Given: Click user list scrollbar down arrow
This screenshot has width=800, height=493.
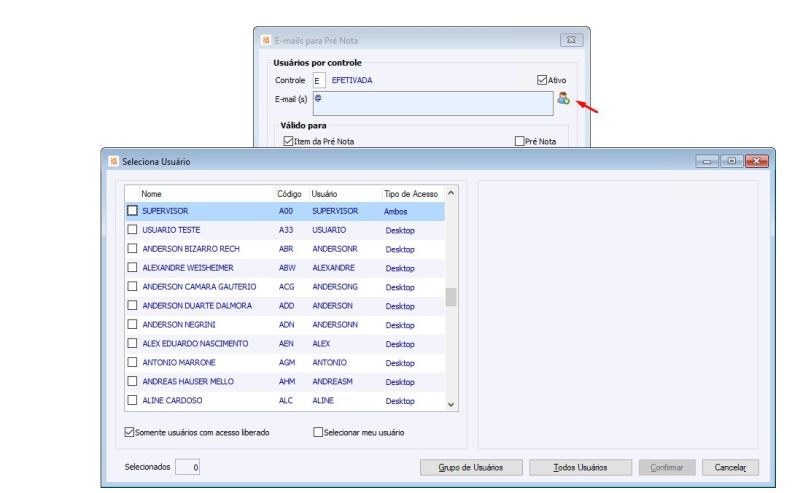Looking at the screenshot, I should pyautogui.click(x=451, y=404).
